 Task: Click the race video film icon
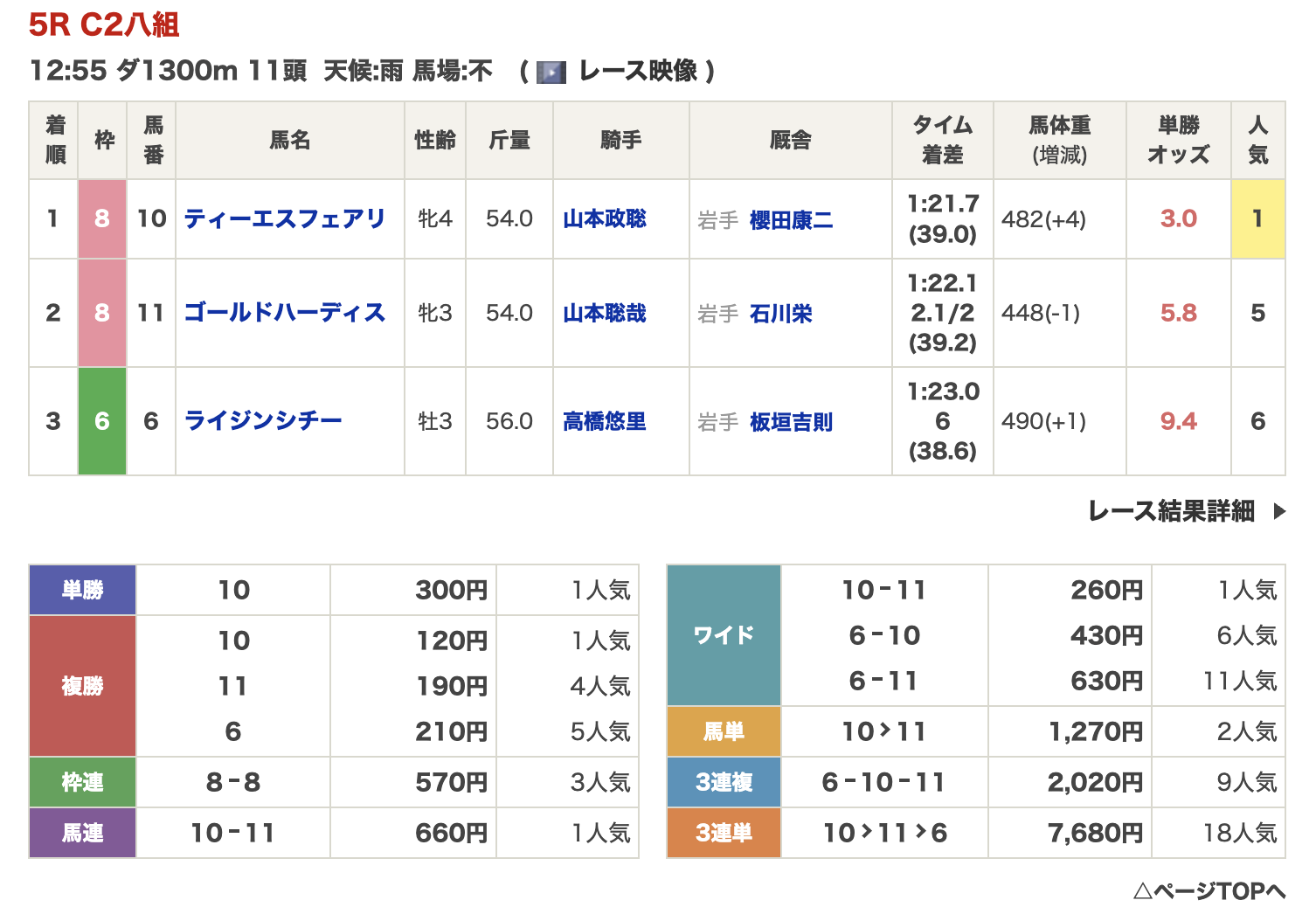tap(551, 72)
